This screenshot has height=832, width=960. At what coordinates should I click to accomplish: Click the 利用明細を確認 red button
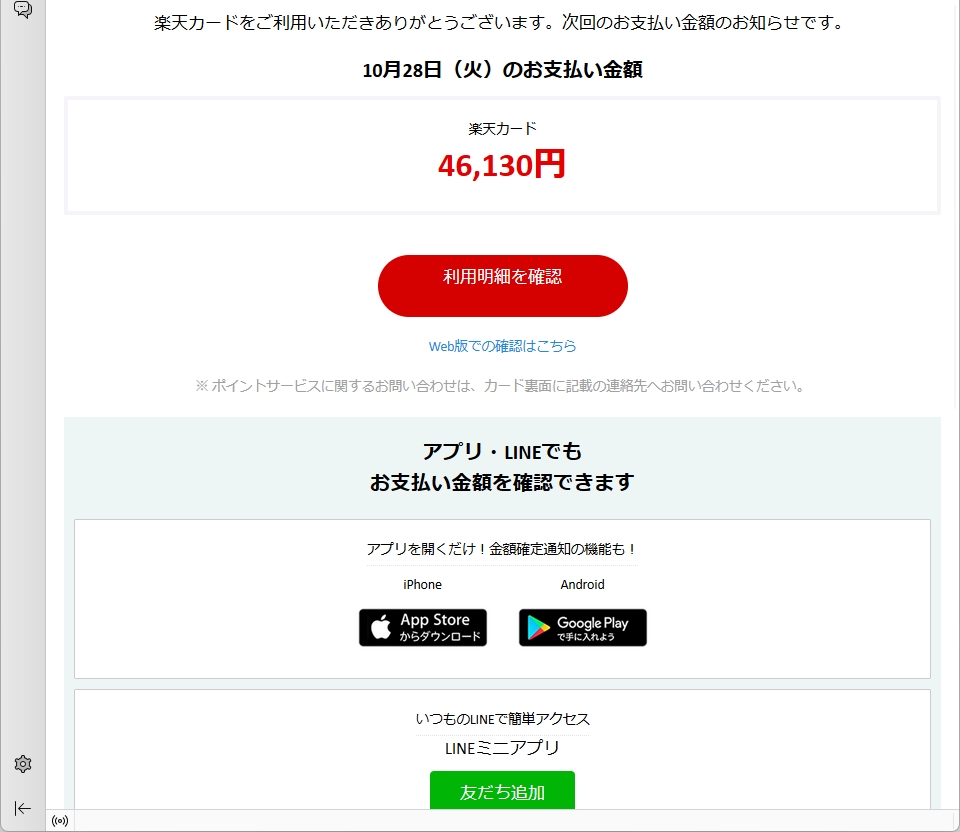(503, 286)
